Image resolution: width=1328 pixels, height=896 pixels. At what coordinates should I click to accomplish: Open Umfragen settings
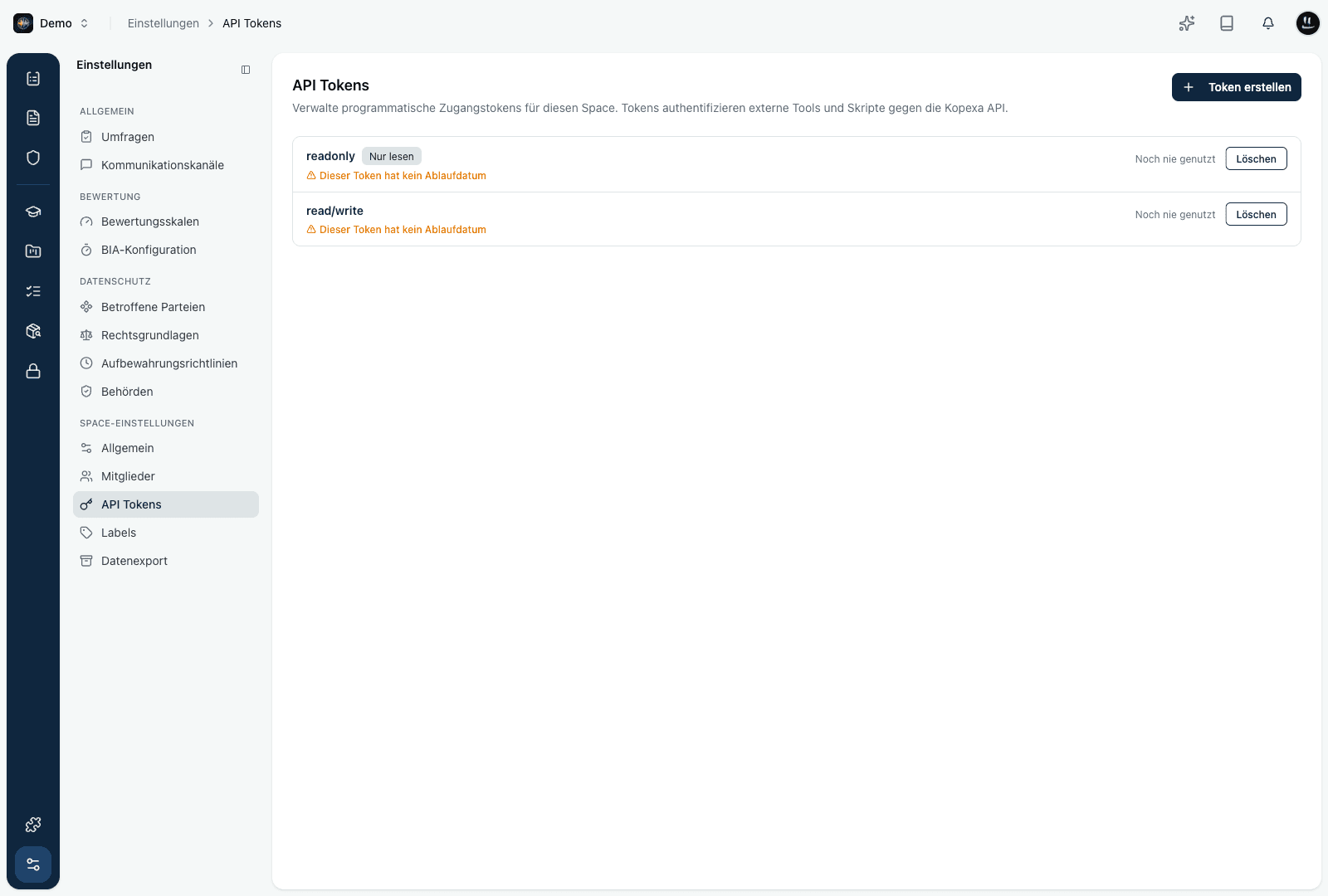pos(166,137)
